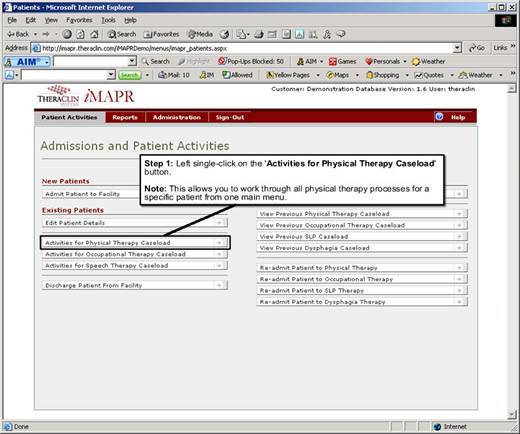520x434 pixels.
Task: Click the Stop icon in the browser toolbar
Action: tap(67, 34)
